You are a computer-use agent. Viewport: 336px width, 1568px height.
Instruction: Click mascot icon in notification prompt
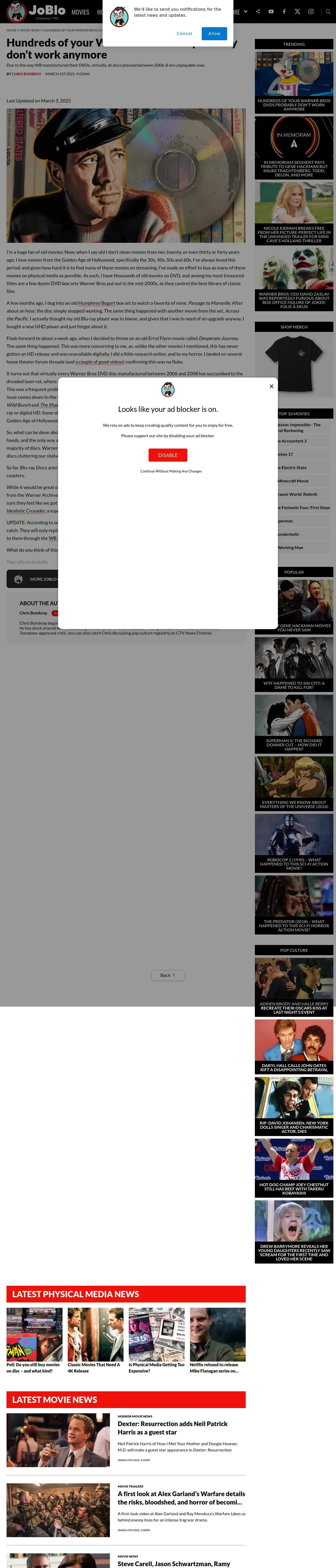click(x=119, y=16)
